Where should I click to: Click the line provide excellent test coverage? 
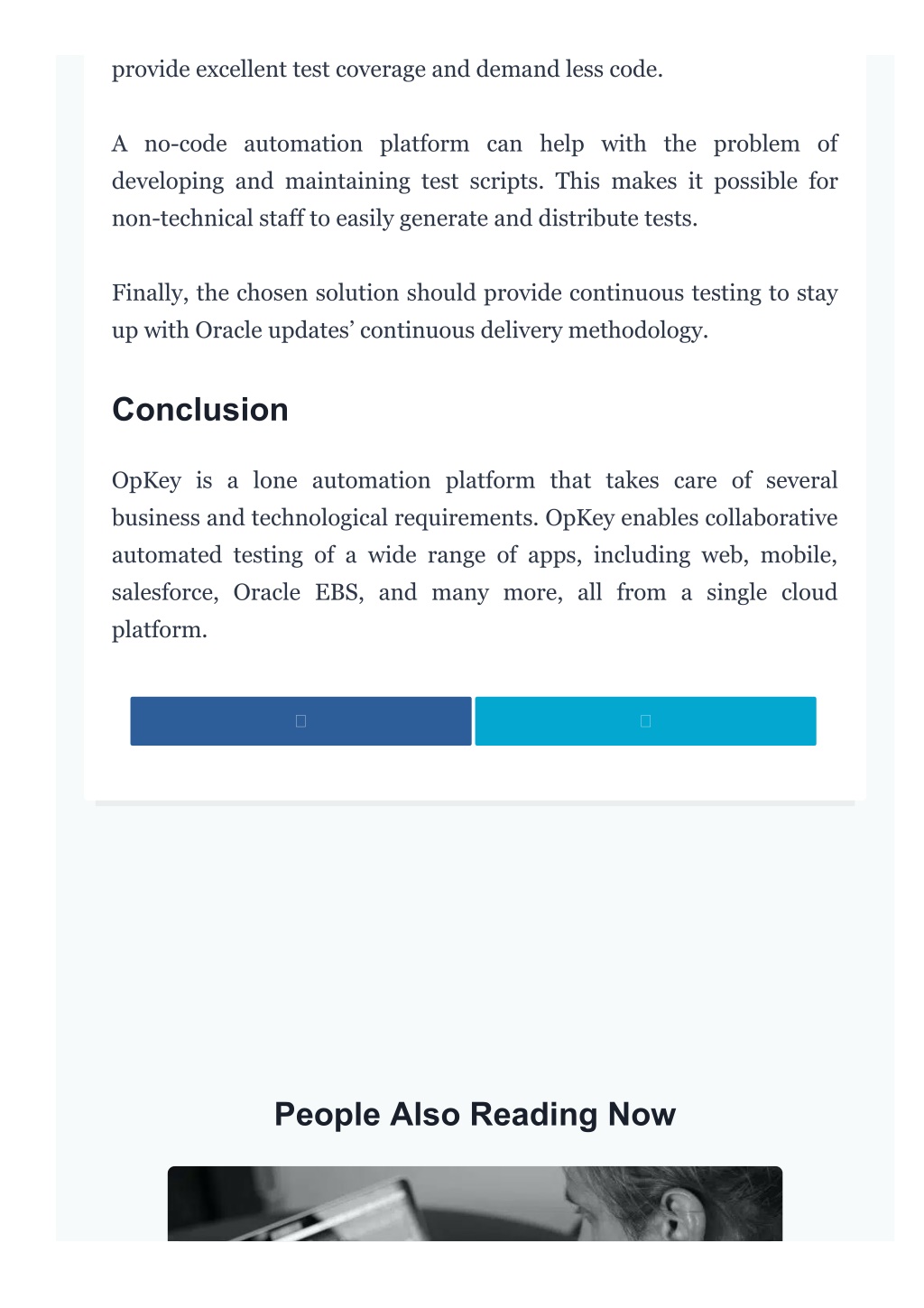click(x=387, y=70)
